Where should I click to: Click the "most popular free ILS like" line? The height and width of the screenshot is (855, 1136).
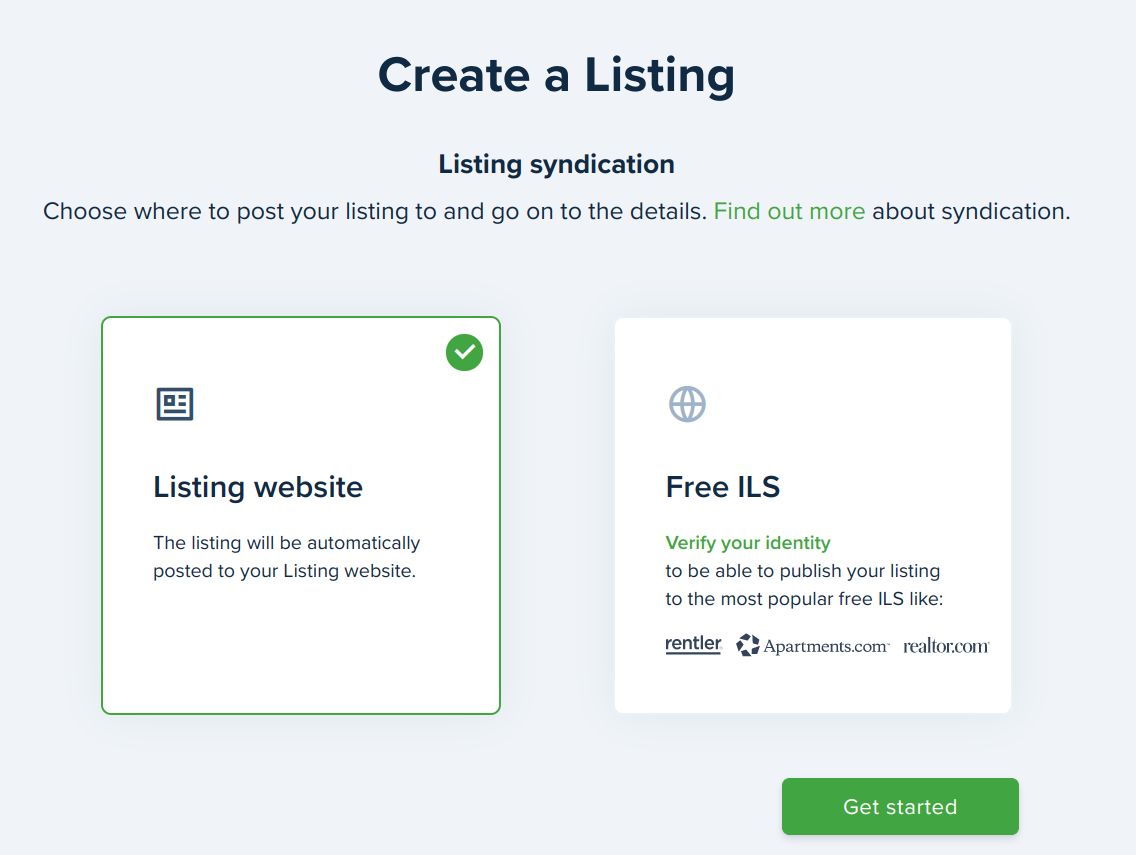click(805, 599)
